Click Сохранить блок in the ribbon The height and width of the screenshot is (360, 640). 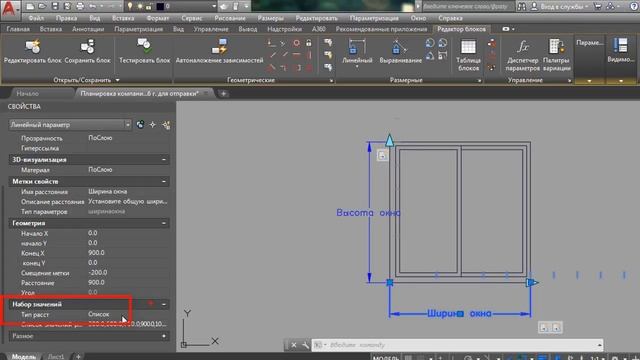click(x=87, y=51)
